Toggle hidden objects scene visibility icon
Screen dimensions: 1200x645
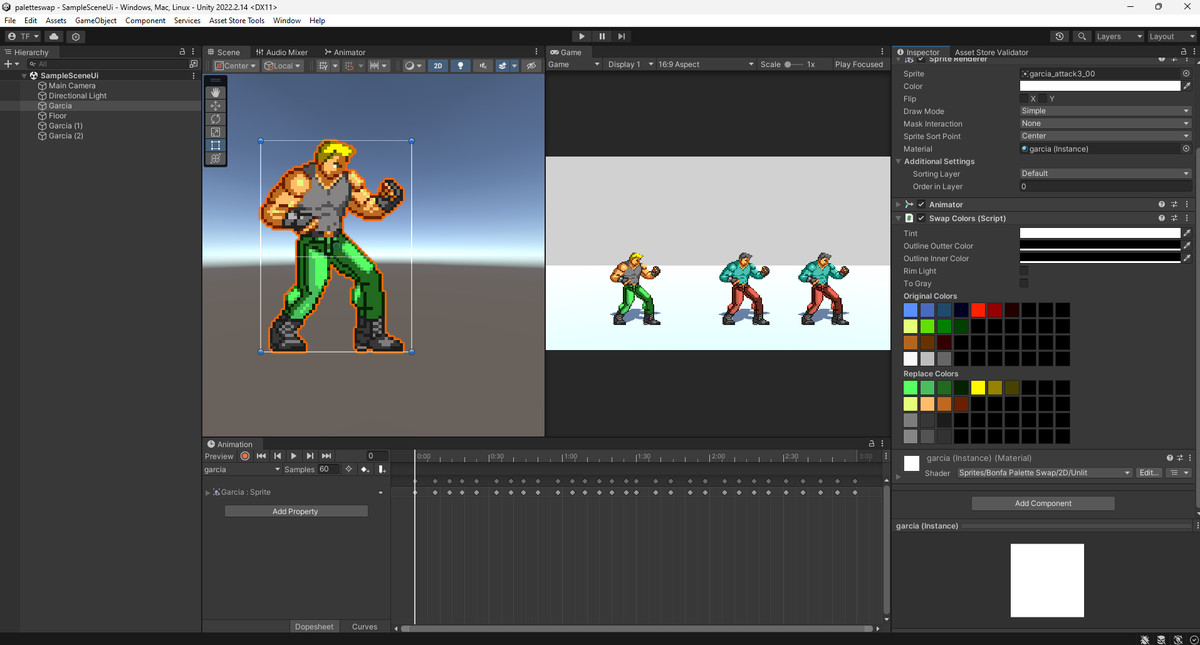coord(531,66)
